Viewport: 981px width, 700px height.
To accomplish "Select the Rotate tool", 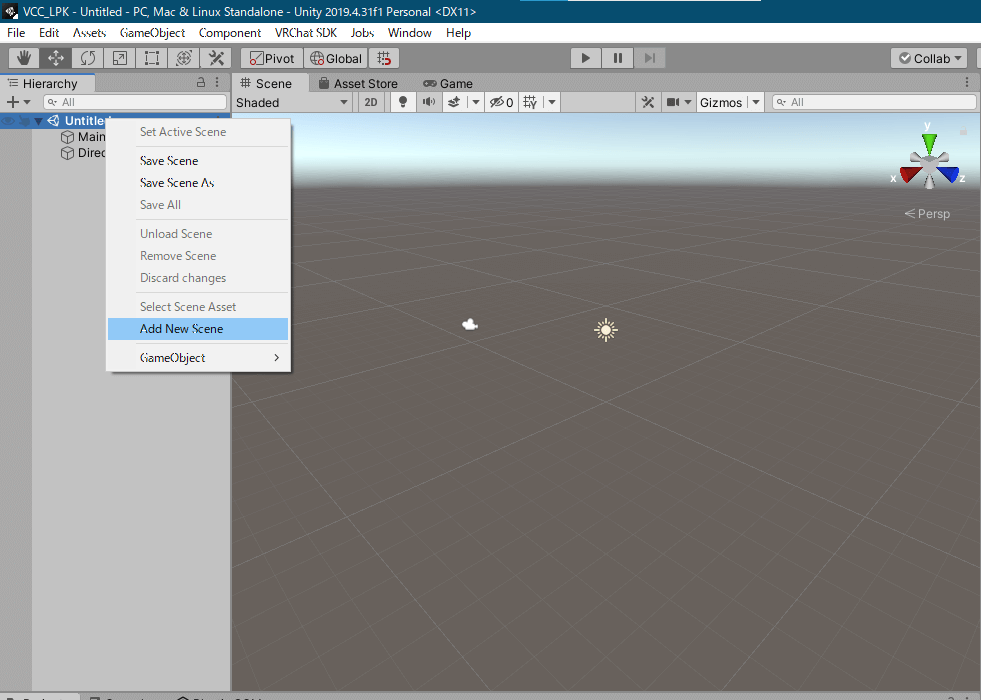I will (x=88, y=58).
